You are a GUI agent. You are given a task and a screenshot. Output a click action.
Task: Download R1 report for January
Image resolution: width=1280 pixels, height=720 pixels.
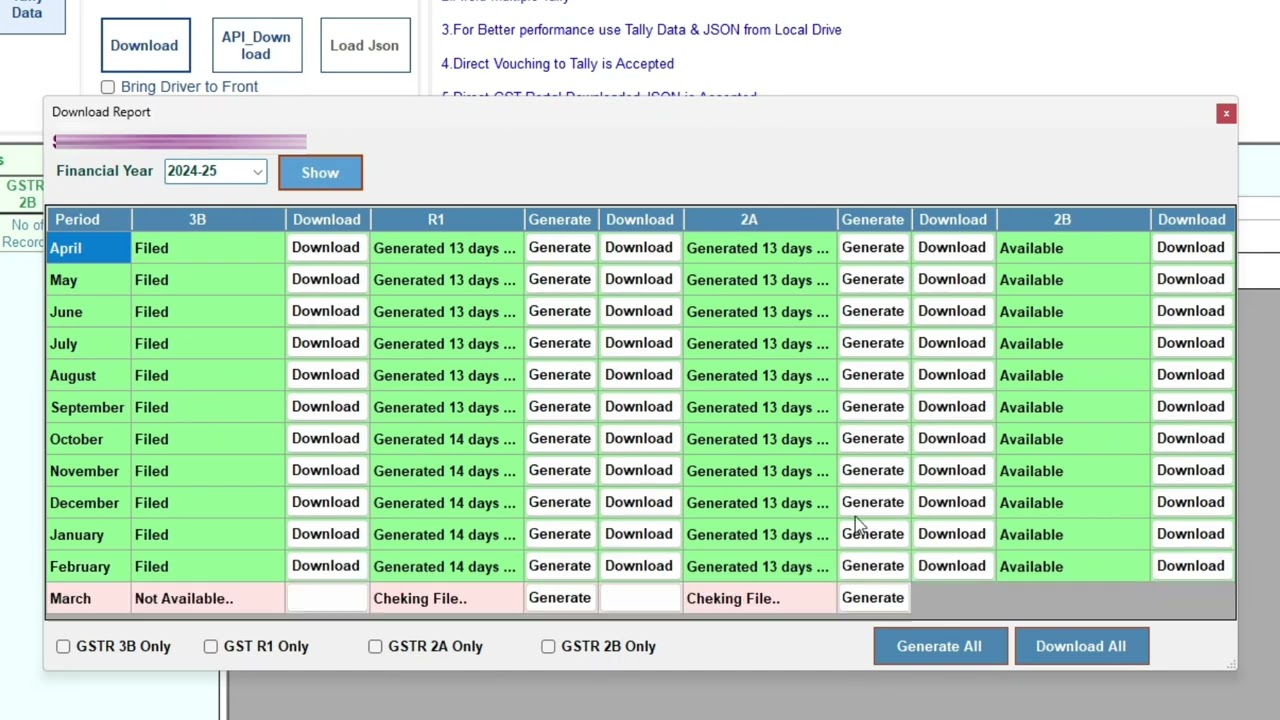(x=639, y=533)
